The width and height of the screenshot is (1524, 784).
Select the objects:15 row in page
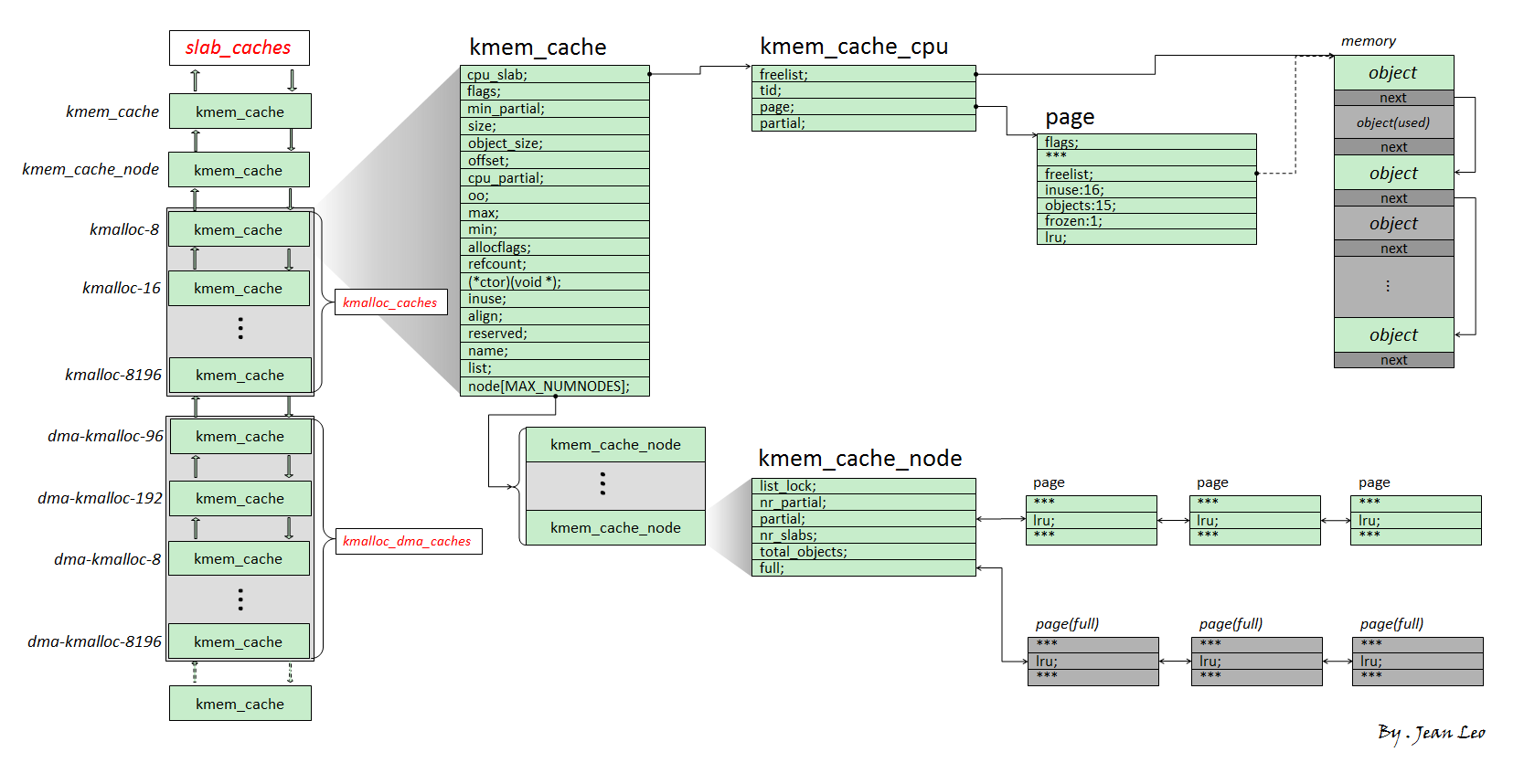click(x=1146, y=206)
